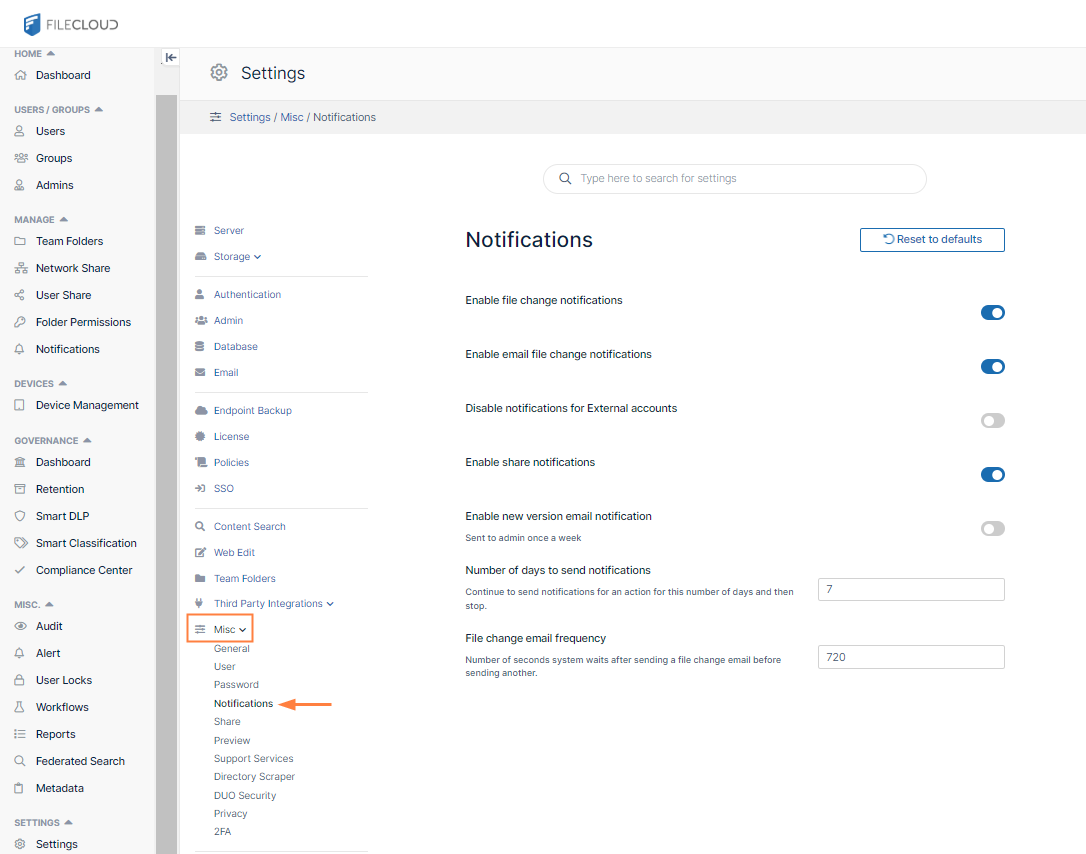Open Dashboard via the home icon
Screen dimensions: 1086x854
(x=20, y=76)
